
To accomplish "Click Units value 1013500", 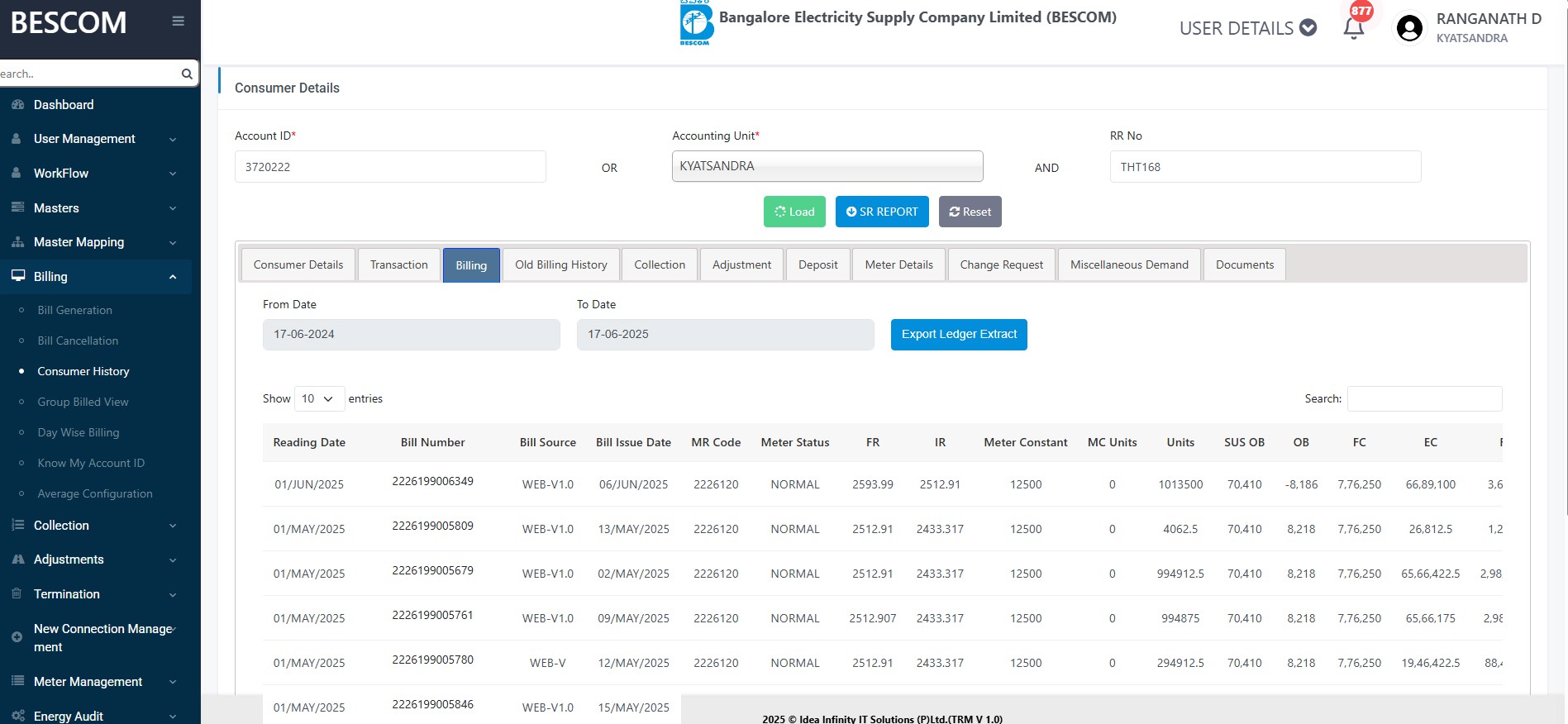I will point(1180,484).
